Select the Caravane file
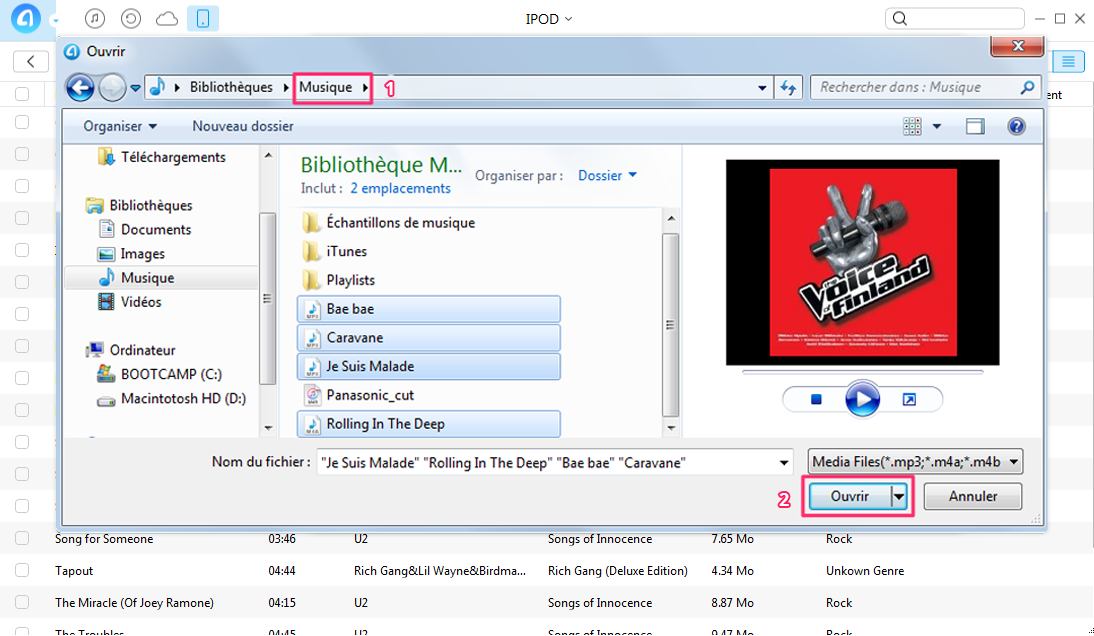Image resolution: width=1094 pixels, height=636 pixels. coord(428,338)
